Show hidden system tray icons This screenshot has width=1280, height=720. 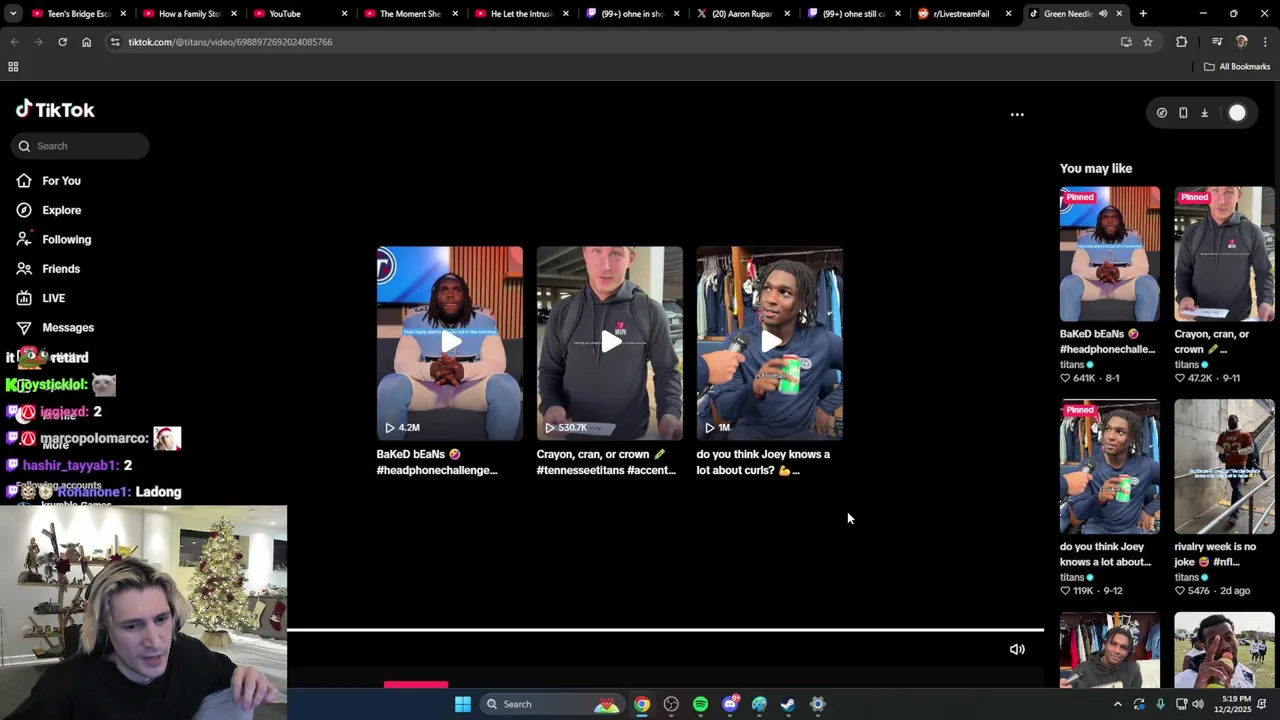[1117, 704]
